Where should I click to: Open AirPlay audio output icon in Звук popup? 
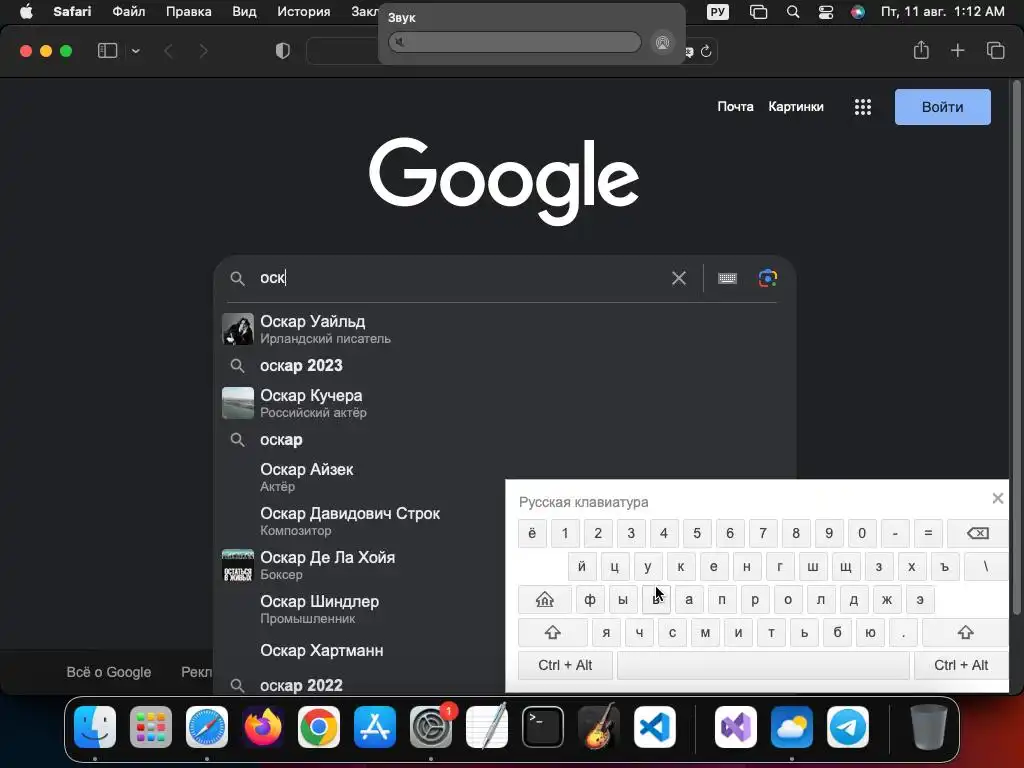(x=662, y=42)
